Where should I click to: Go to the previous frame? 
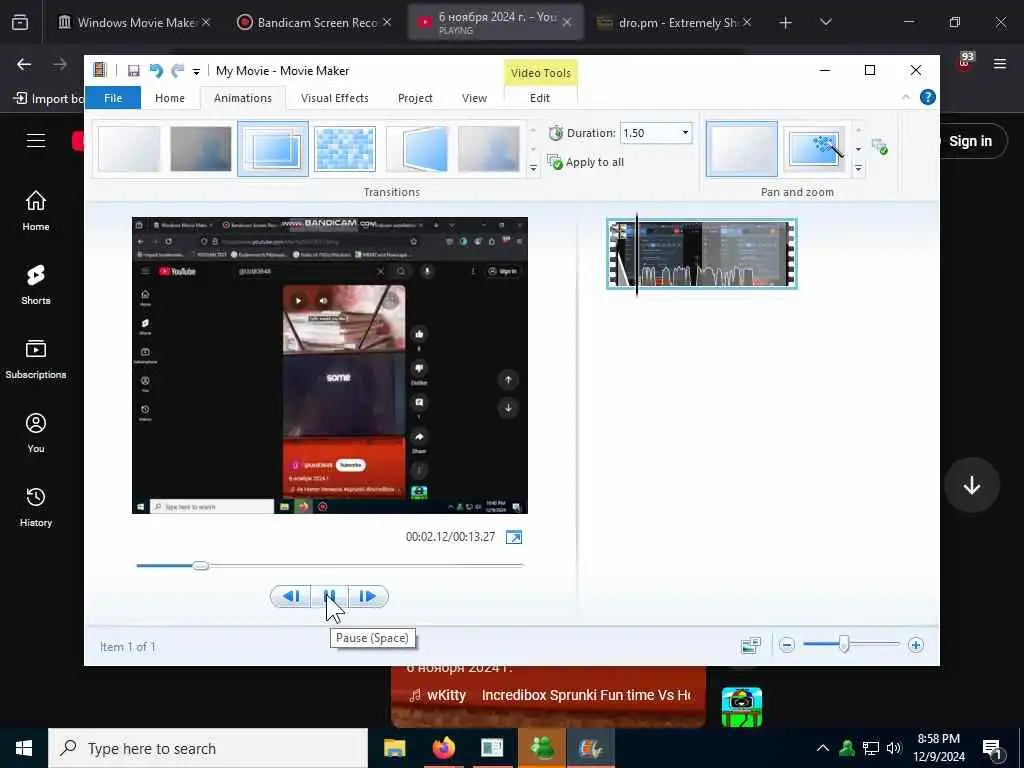point(291,596)
